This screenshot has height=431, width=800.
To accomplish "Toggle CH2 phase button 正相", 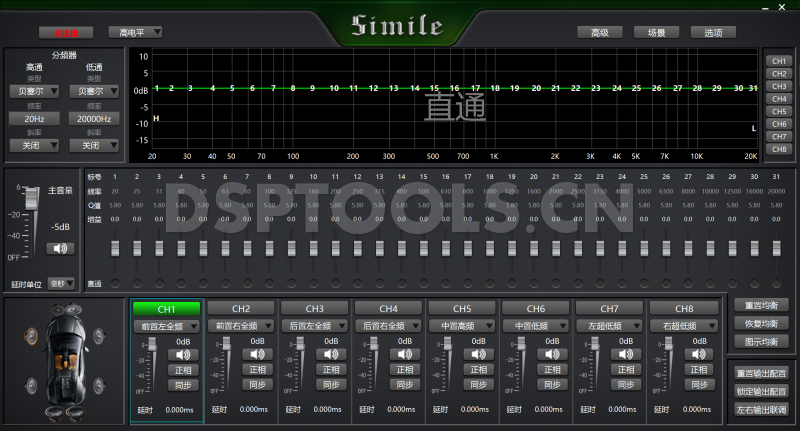I will [x=258, y=370].
